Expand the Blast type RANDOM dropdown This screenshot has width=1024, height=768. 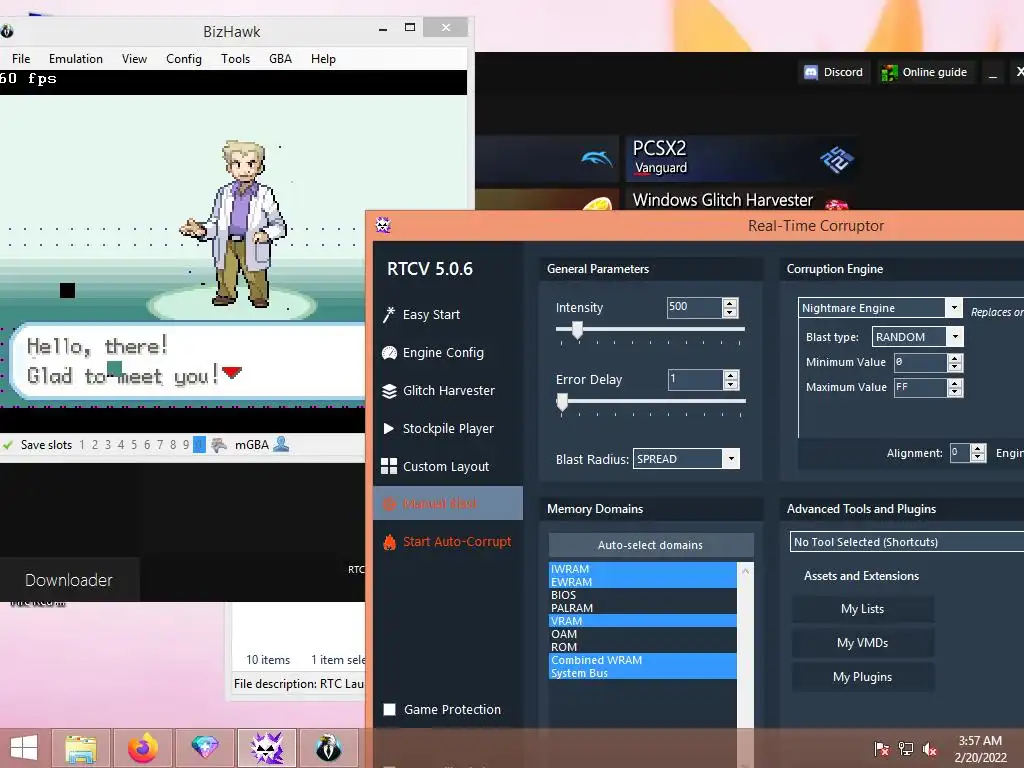955,336
